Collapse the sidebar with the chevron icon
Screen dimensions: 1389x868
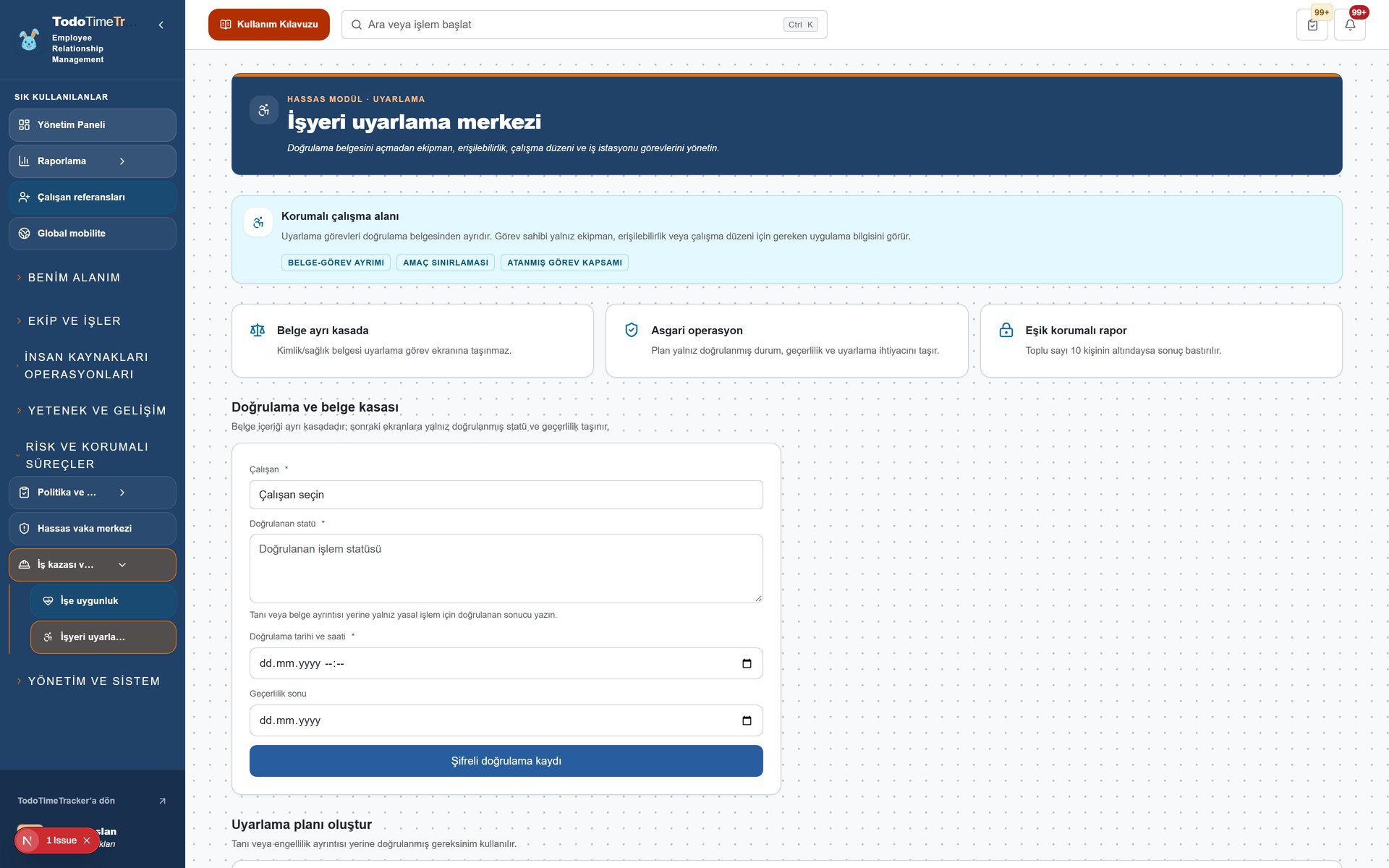tap(161, 25)
